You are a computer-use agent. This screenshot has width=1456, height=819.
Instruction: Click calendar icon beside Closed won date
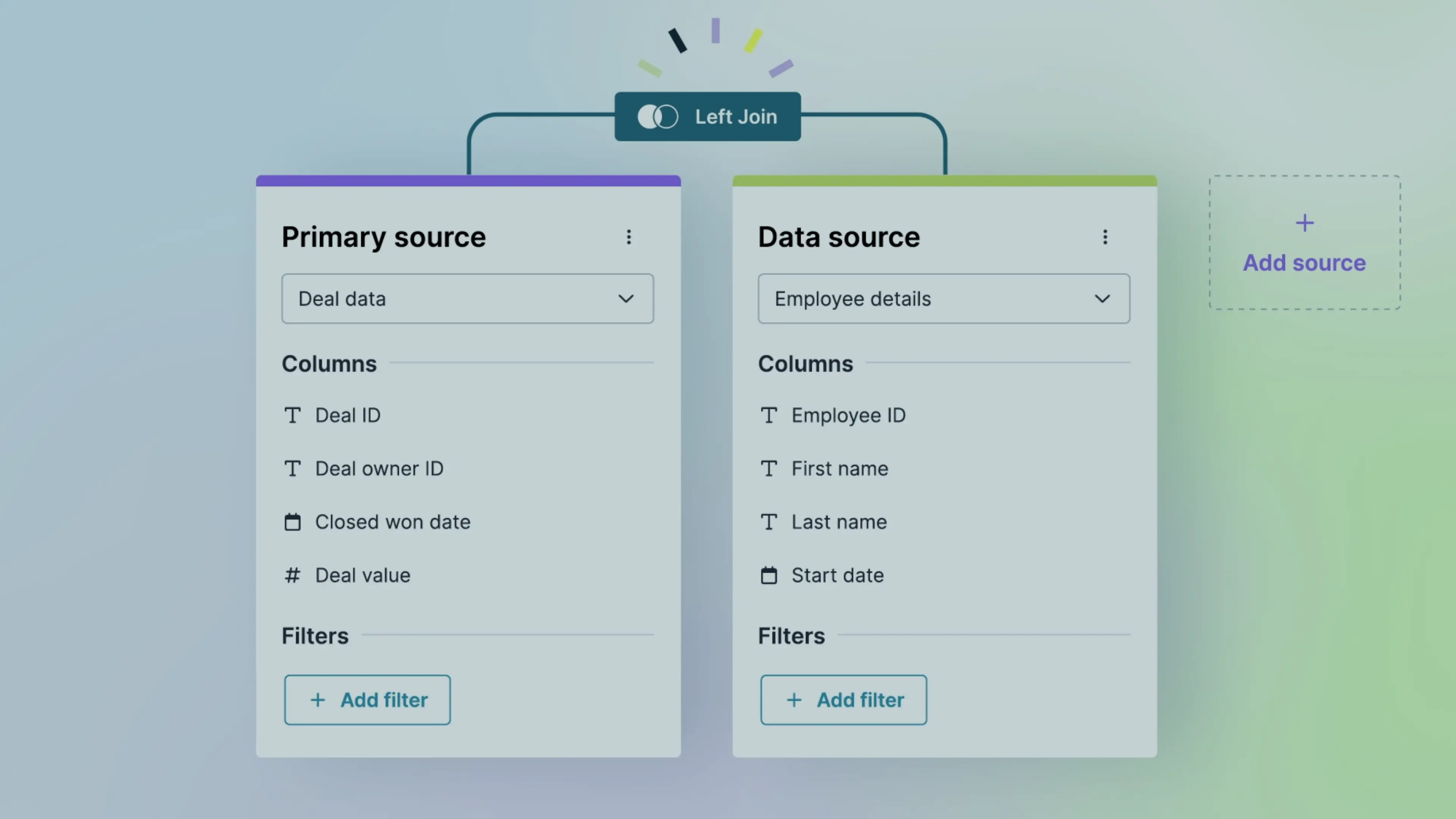(292, 522)
